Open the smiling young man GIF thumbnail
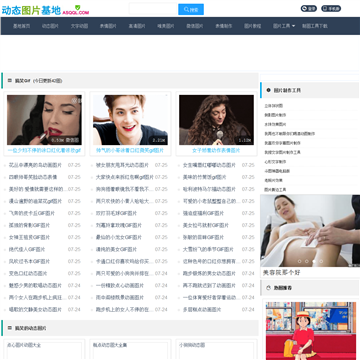The width and height of the screenshot is (360, 360). [130, 120]
